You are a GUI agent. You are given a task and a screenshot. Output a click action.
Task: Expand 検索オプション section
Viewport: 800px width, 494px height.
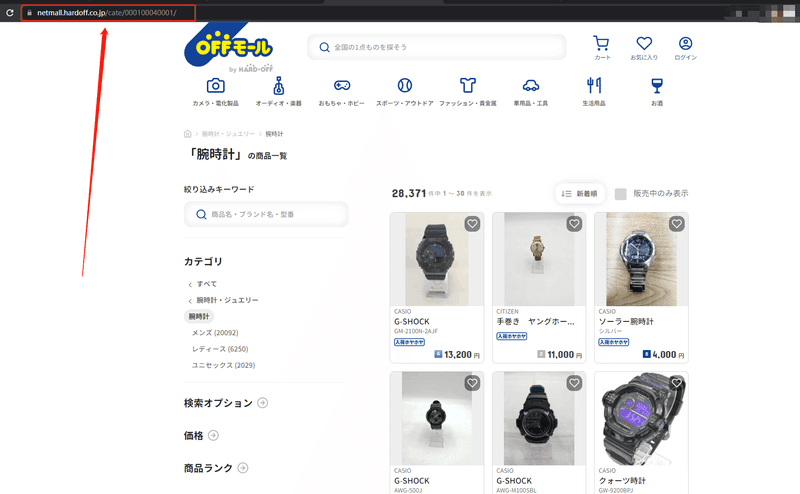click(263, 403)
